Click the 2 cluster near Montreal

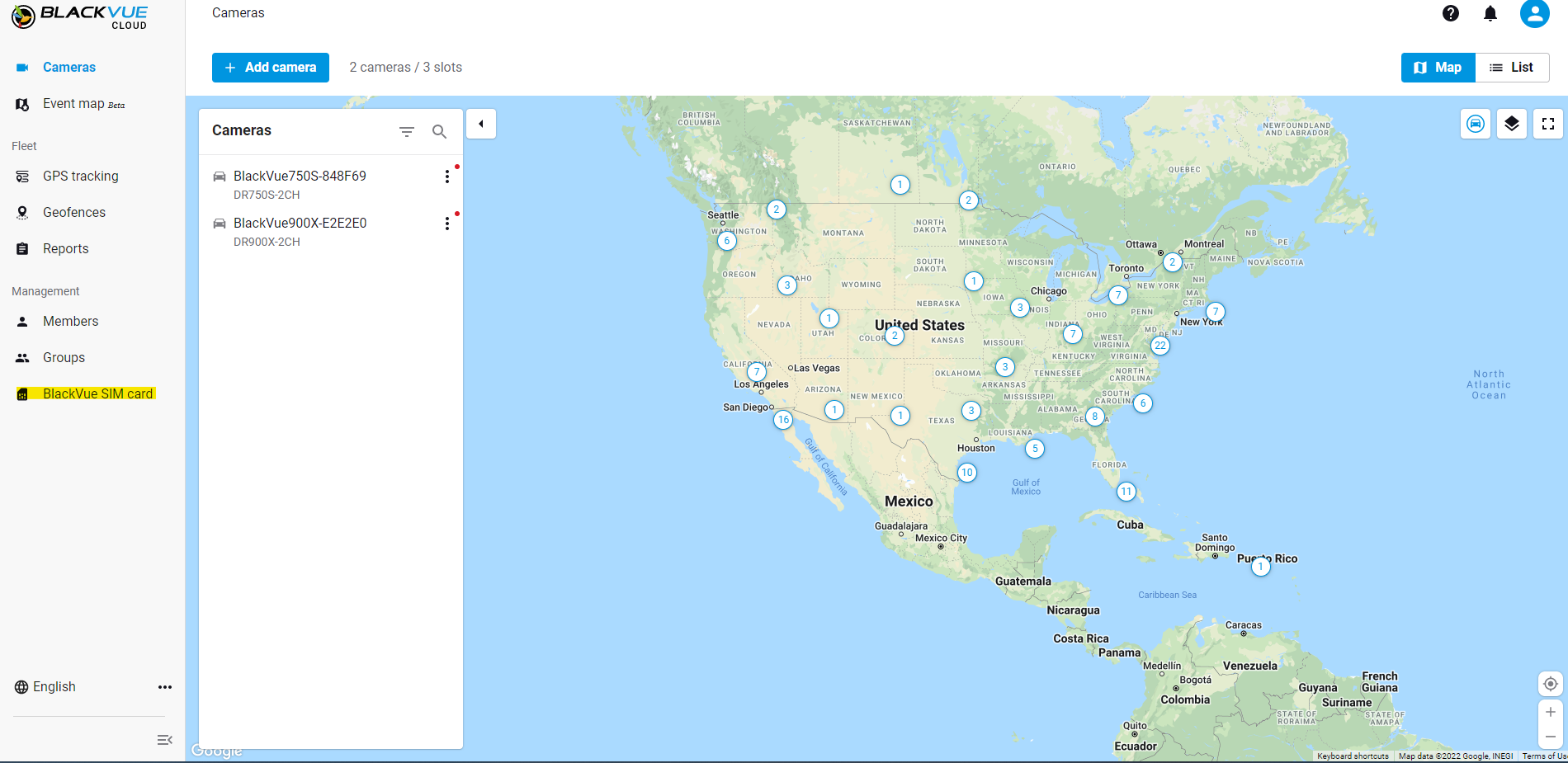point(1172,262)
